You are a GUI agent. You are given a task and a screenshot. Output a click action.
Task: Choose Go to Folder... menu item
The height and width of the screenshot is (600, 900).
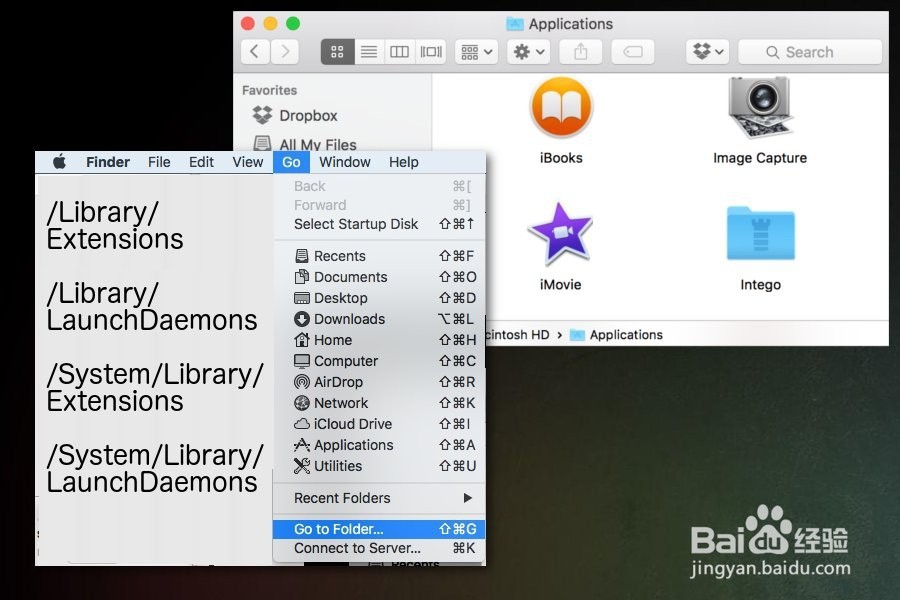(379, 529)
